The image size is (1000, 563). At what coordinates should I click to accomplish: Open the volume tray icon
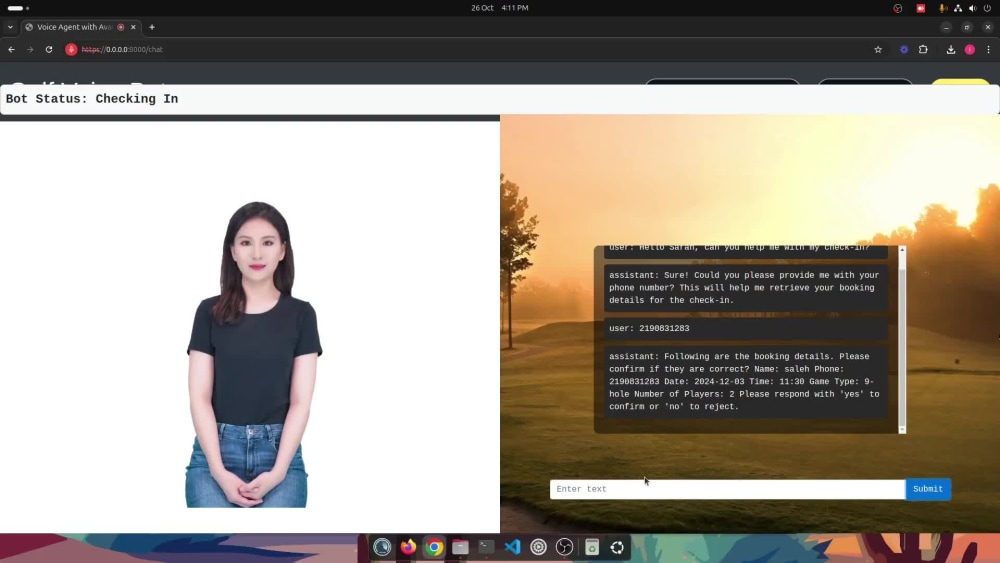972,8
